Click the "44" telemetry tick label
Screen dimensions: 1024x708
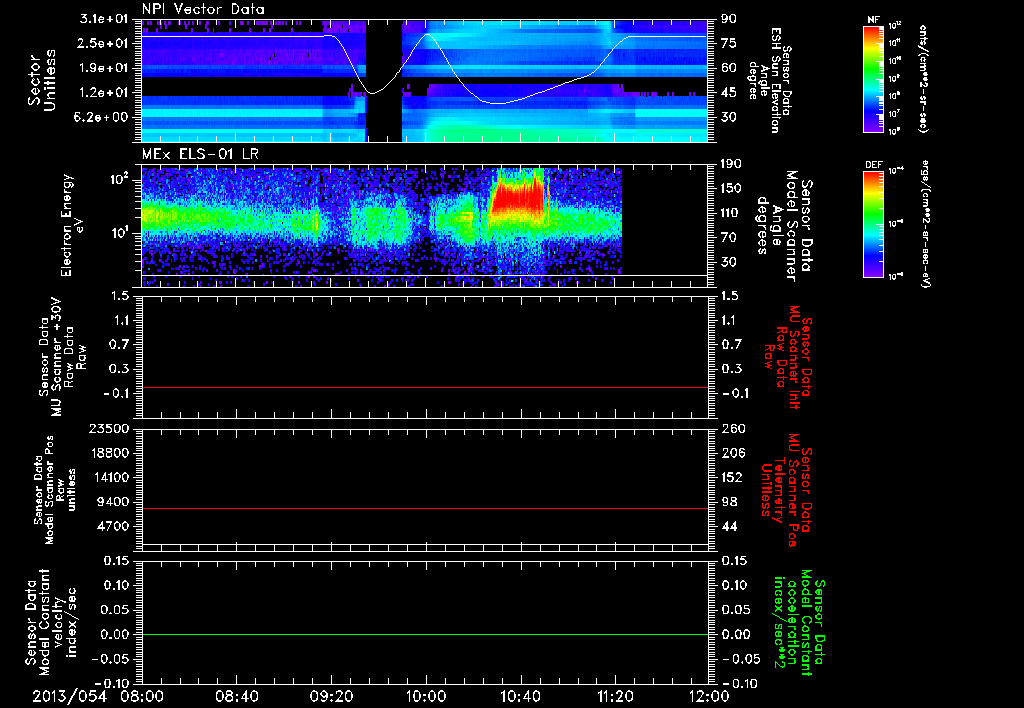(x=728, y=526)
